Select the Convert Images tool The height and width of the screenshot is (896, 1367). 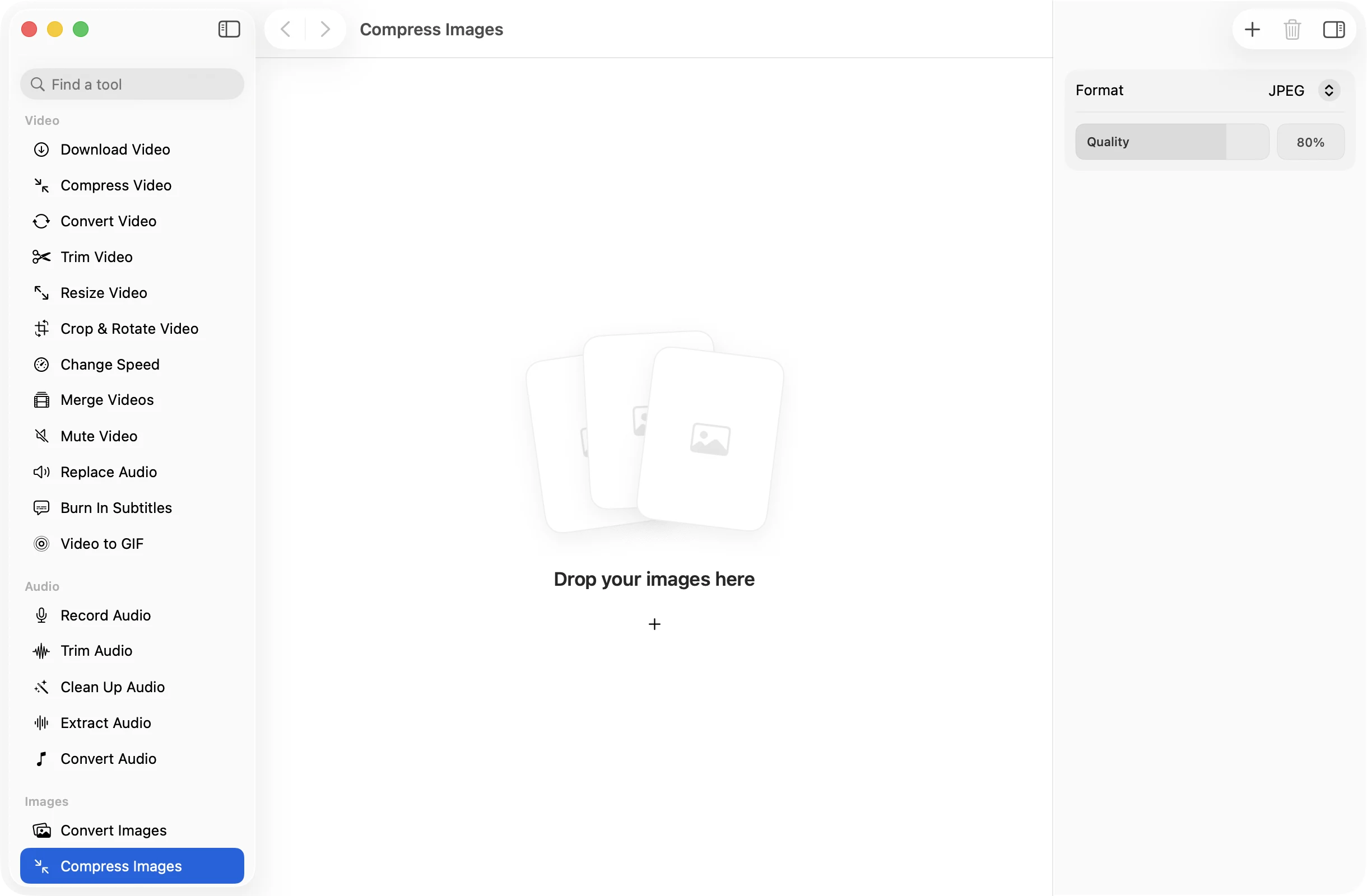click(x=132, y=830)
